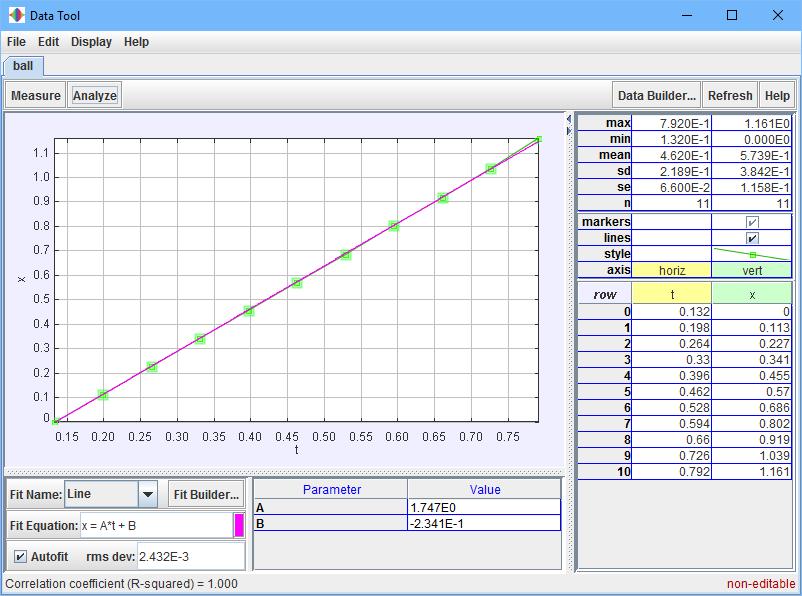Screen dimensions: 802x596
Task: Click the Fit Builder button
Action: pos(206,494)
